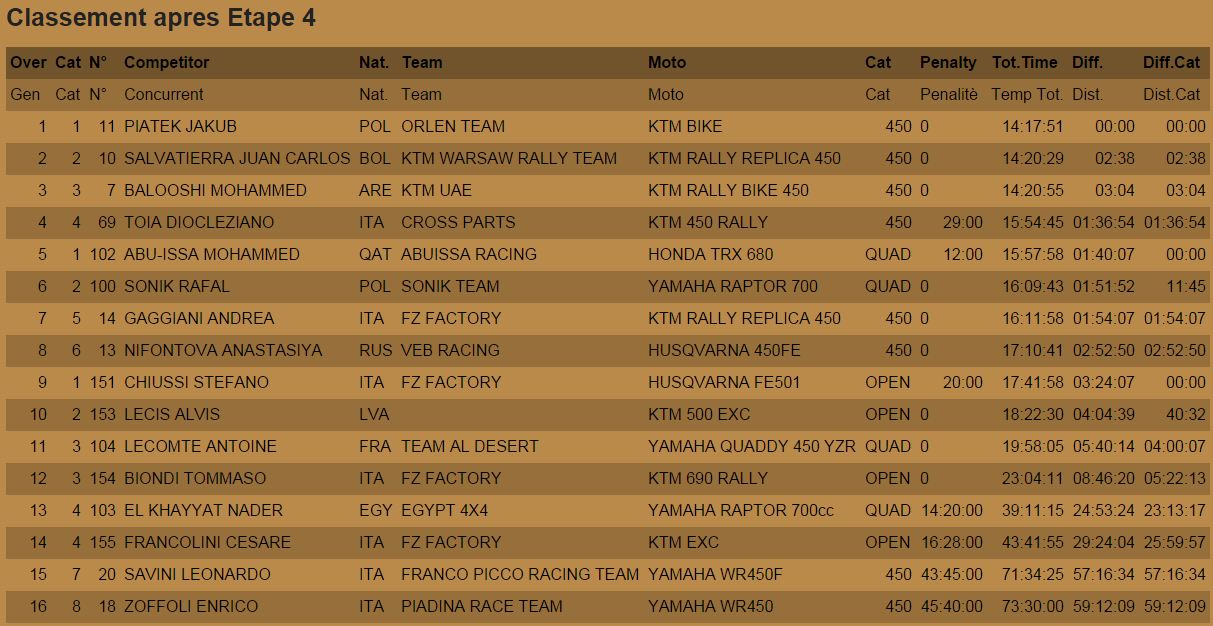The width and height of the screenshot is (1213, 626).
Task: Select competitor PIATEK JAKUB
Action: pyautogui.click(x=180, y=126)
